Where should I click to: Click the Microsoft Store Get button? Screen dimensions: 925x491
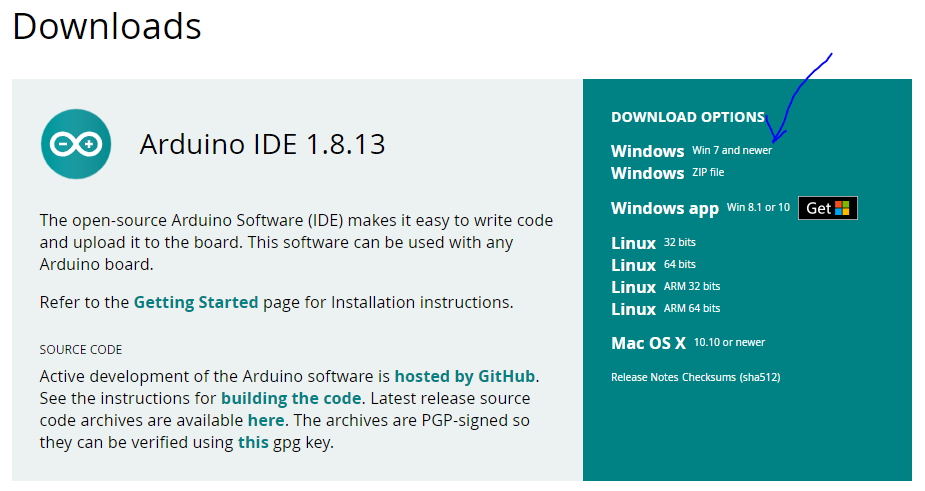(x=828, y=208)
